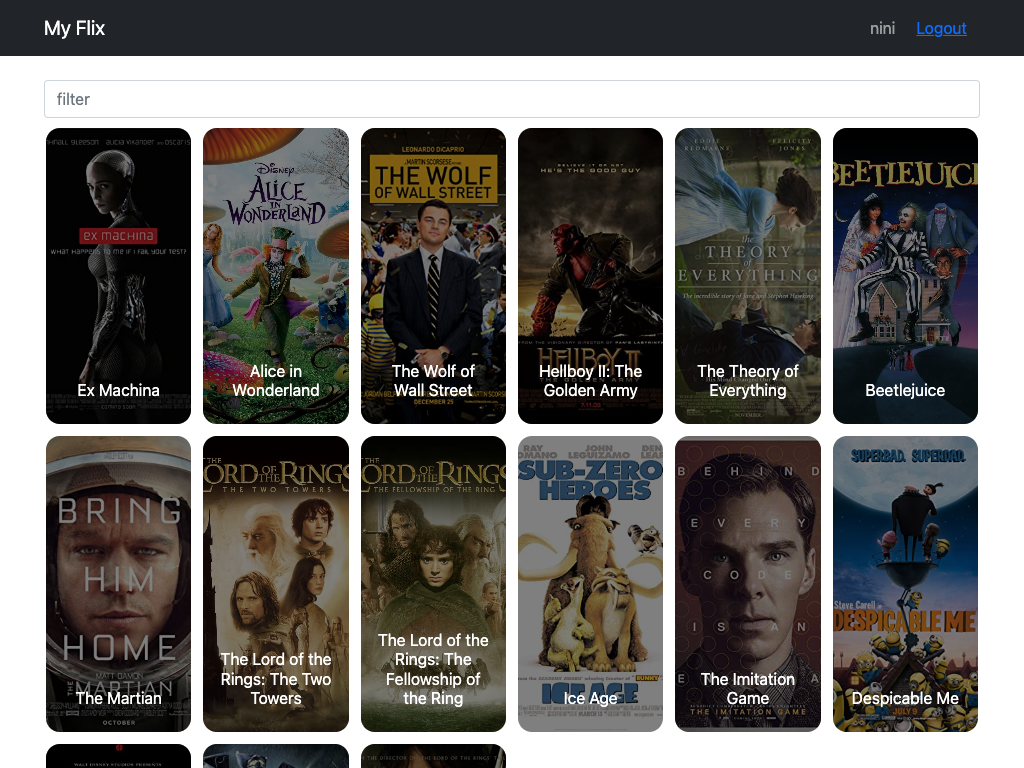Open The Lord of the Rings: The Two Towers

(276, 583)
